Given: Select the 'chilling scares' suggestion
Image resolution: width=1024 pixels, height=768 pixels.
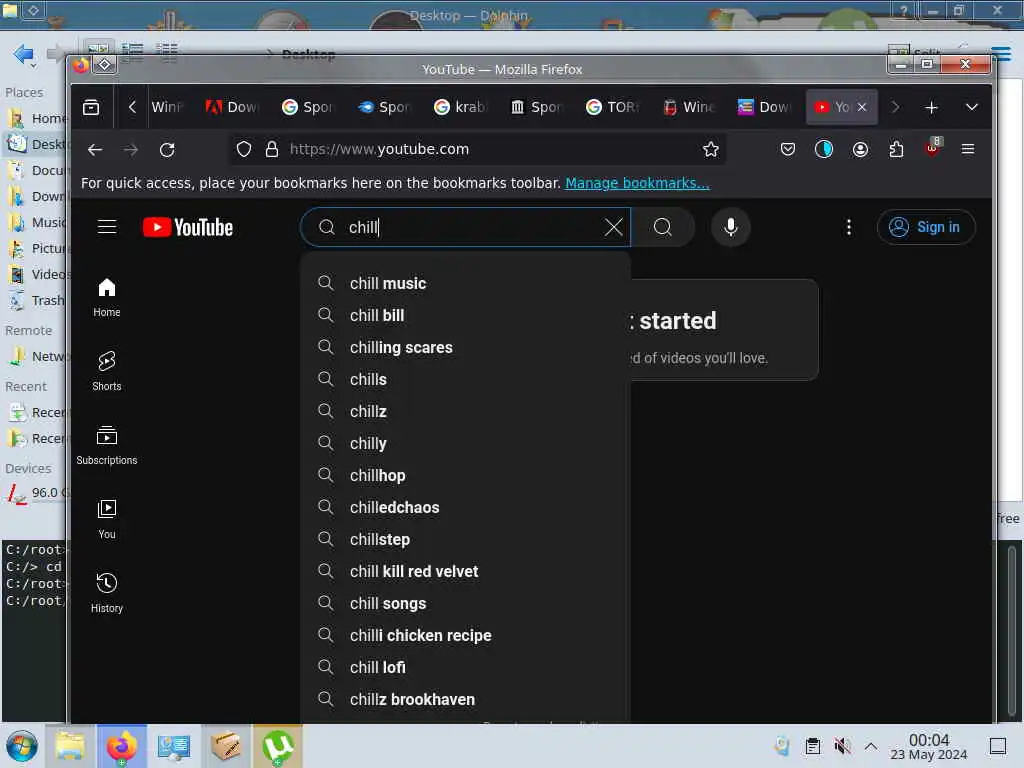Looking at the screenshot, I should [x=466, y=347].
